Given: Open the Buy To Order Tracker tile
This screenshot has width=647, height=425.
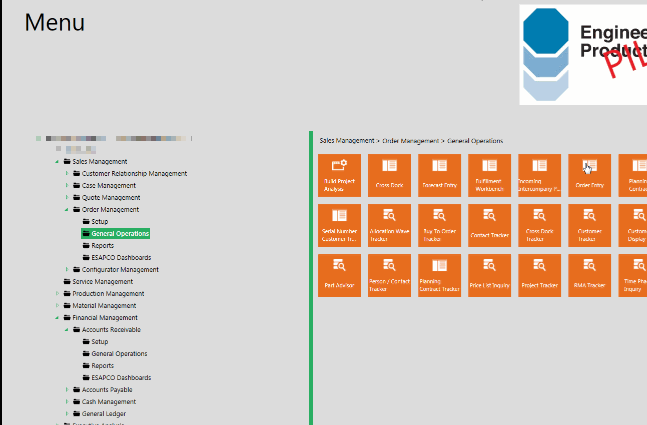Looking at the screenshot, I should click(x=439, y=225).
